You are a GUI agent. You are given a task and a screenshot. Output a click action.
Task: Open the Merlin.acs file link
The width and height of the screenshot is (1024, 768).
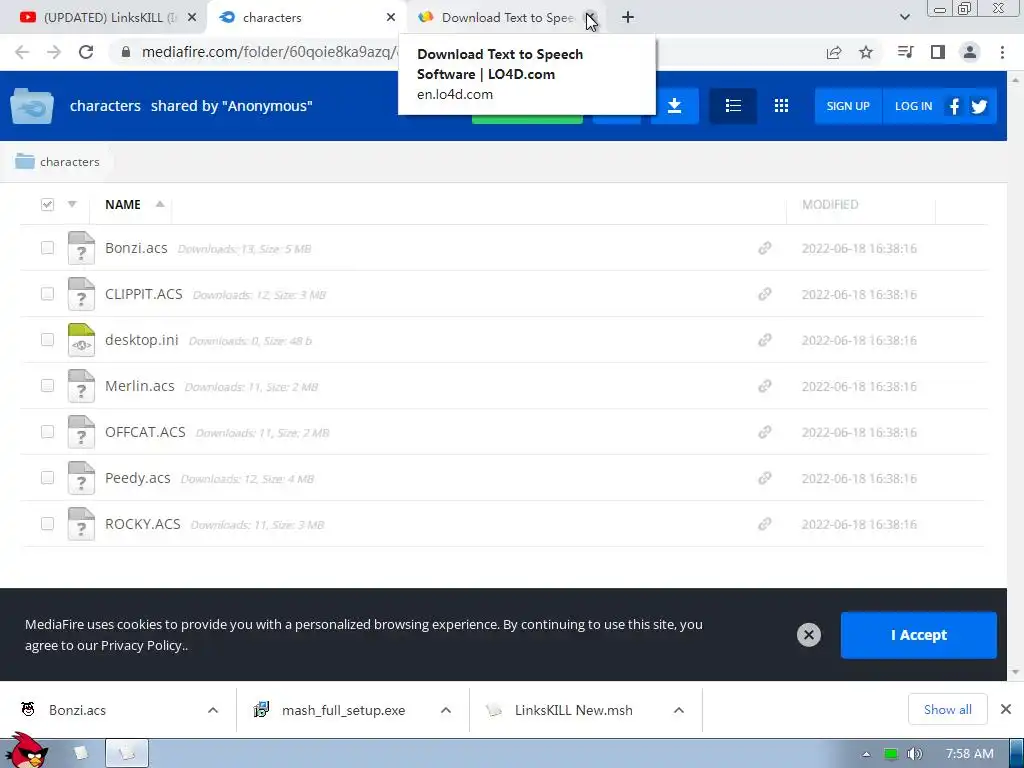pos(140,386)
